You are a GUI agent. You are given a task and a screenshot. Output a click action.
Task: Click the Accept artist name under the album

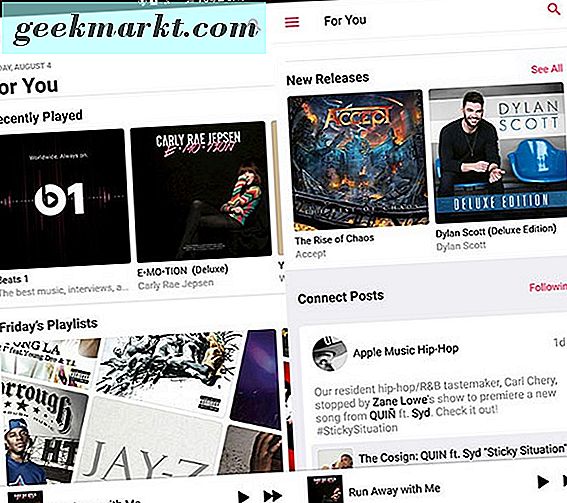(x=311, y=254)
